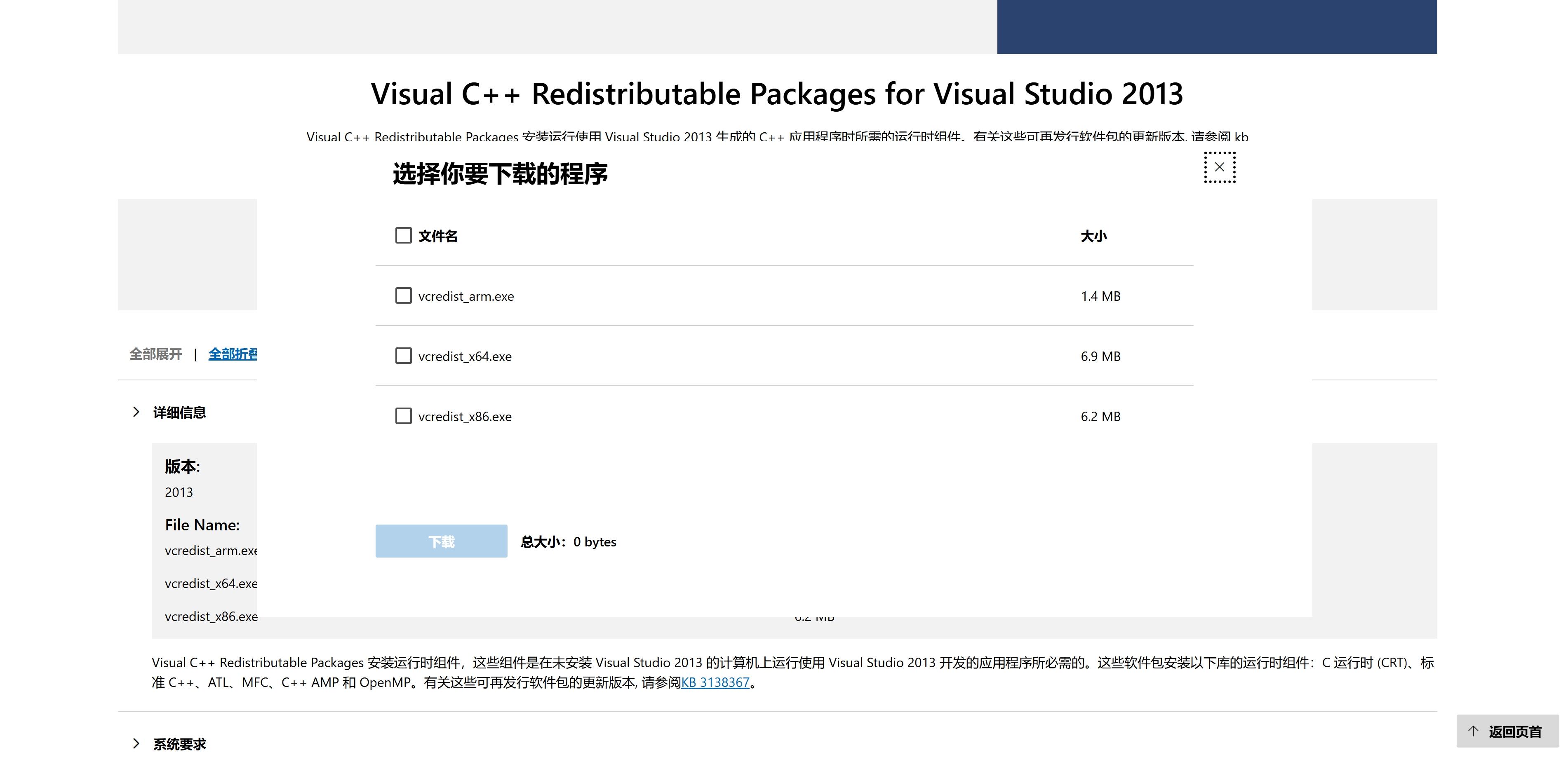Screen dimensions: 1568x757
Task: Click vcredist_x86.exe in the background details panel
Action: click(x=211, y=616)
